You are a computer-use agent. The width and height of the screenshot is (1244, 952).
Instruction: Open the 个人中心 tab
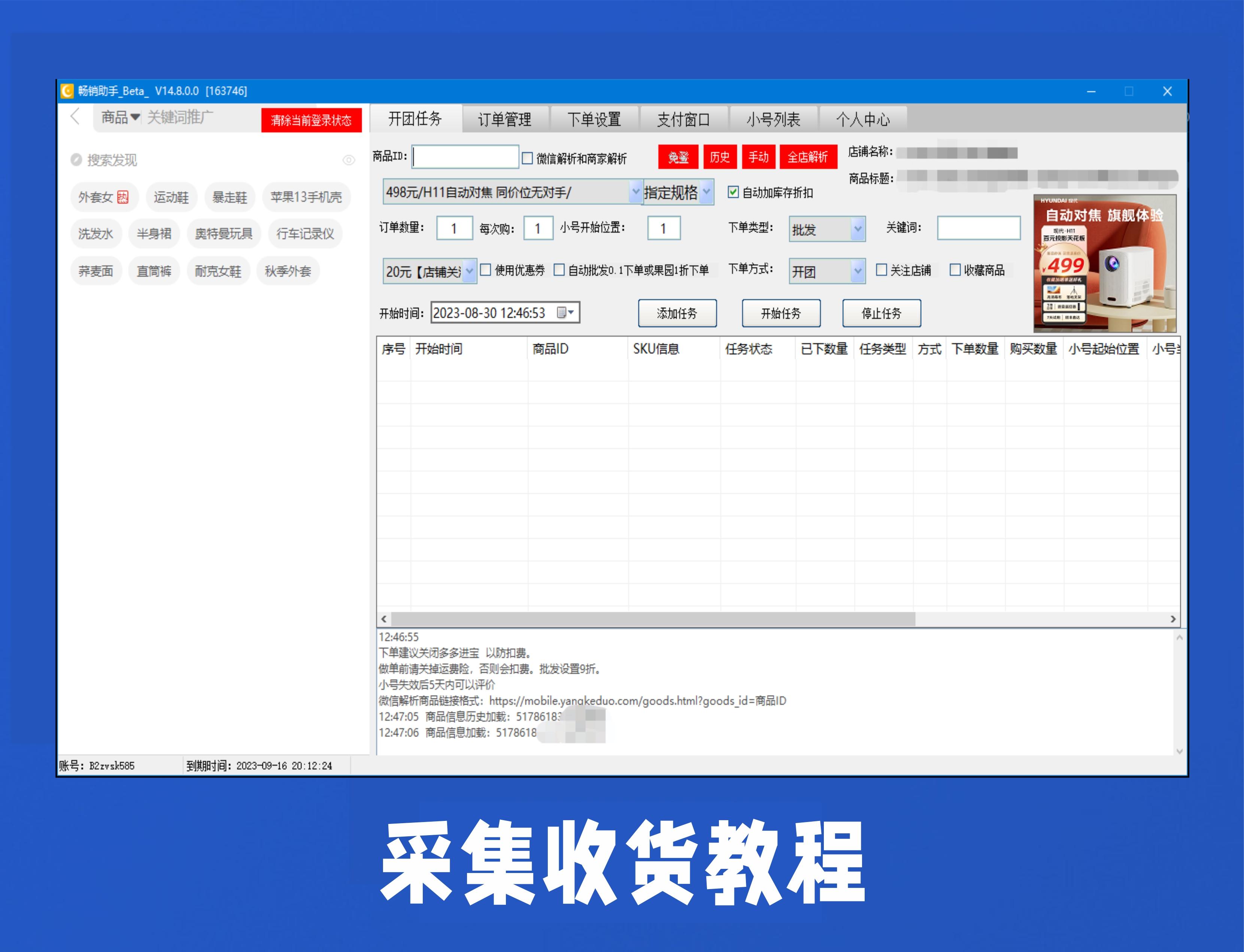[863, 119]
